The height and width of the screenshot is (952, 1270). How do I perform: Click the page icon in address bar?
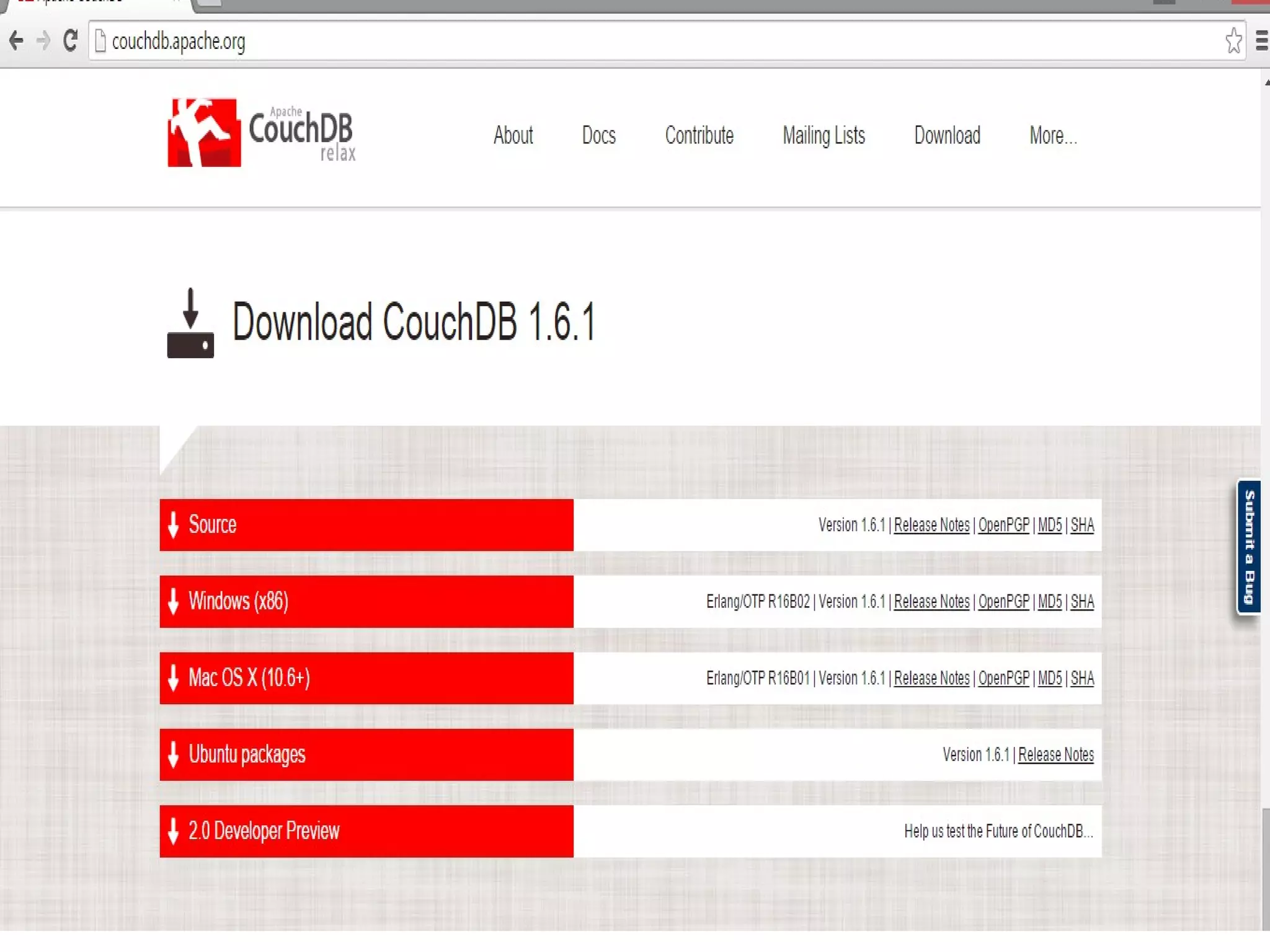coord(100,41)
